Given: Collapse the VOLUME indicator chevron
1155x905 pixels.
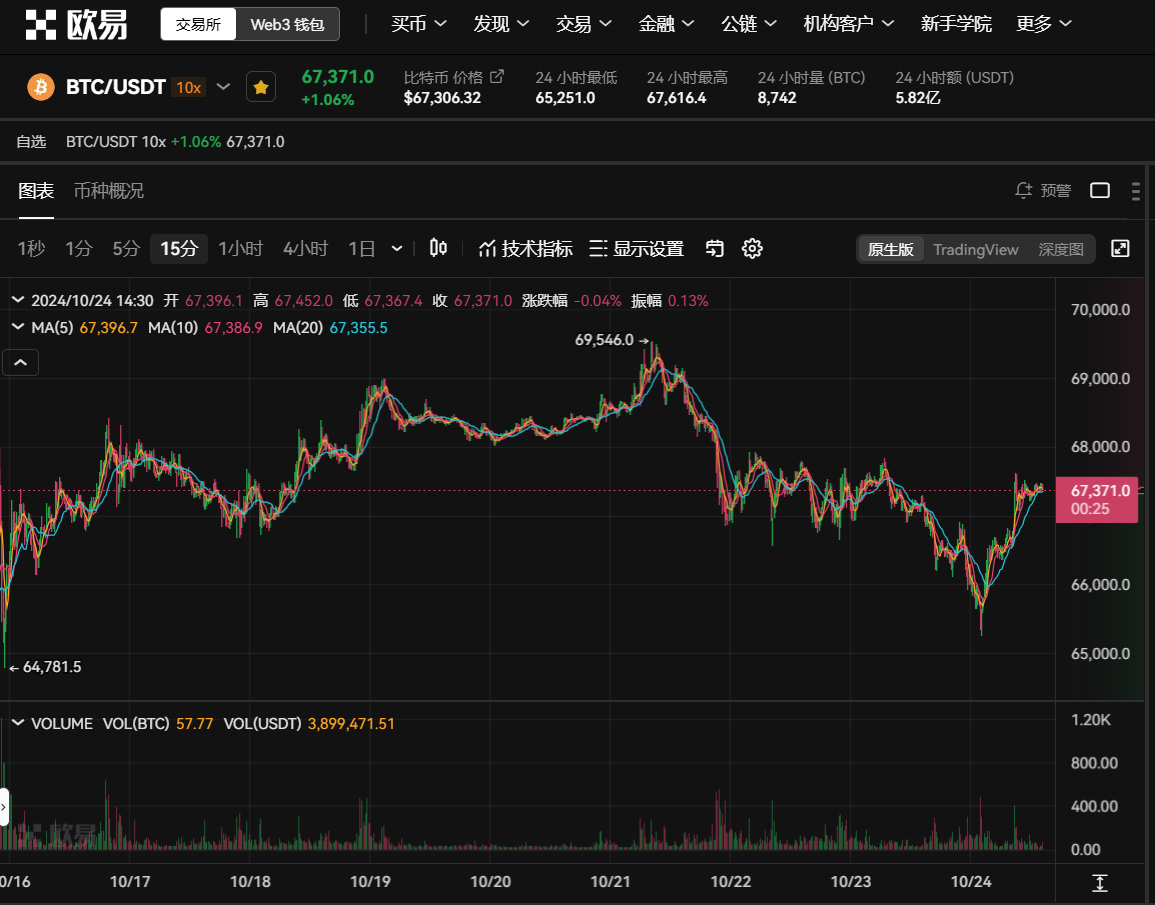Looking at the screenshot, I should [x=17, y=723].
